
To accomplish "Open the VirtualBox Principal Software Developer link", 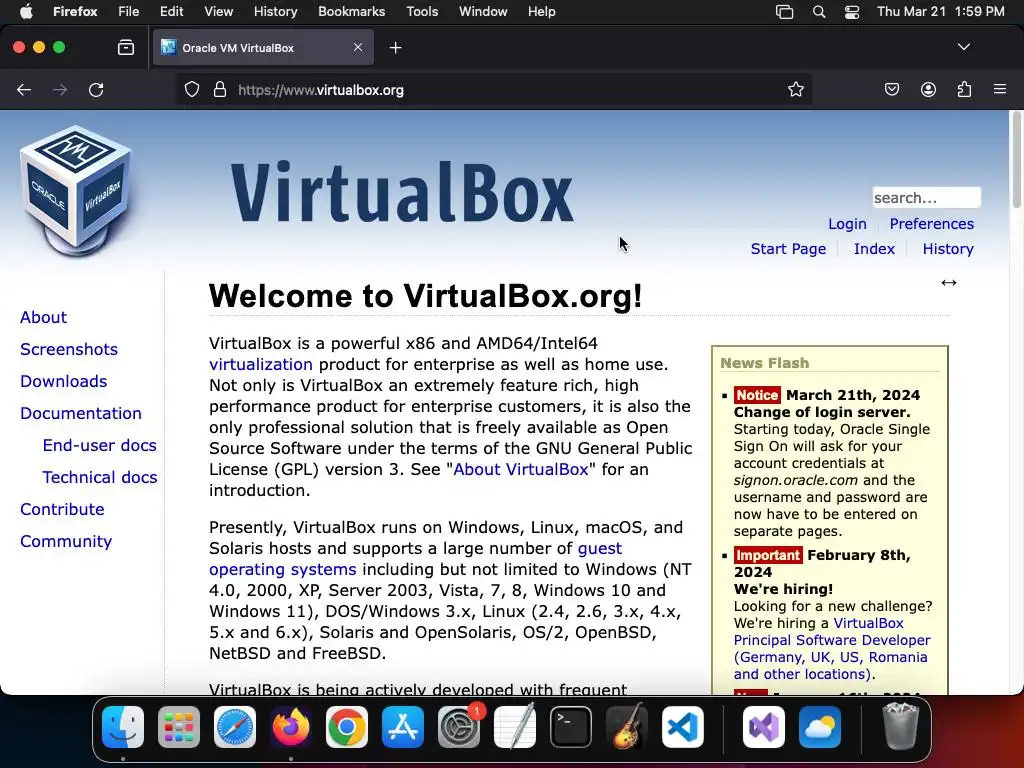I will click(831, 648).
